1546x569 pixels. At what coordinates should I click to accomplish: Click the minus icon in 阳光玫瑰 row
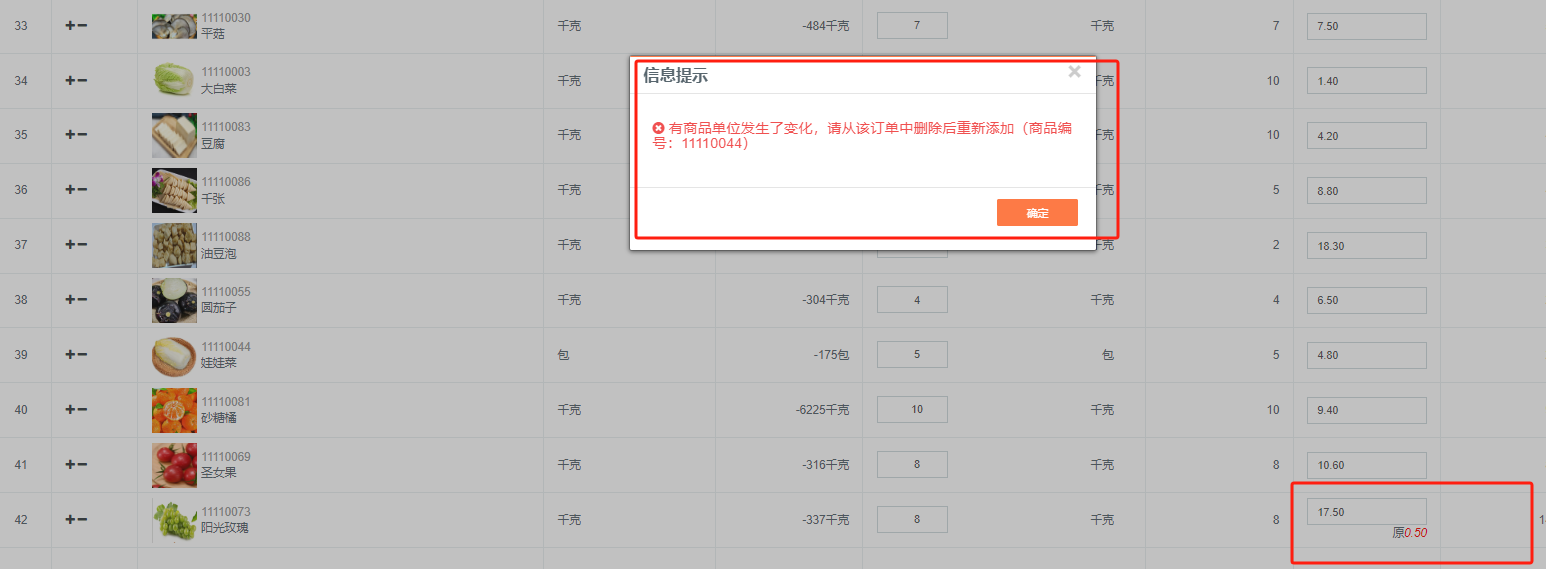click(82, 520)
